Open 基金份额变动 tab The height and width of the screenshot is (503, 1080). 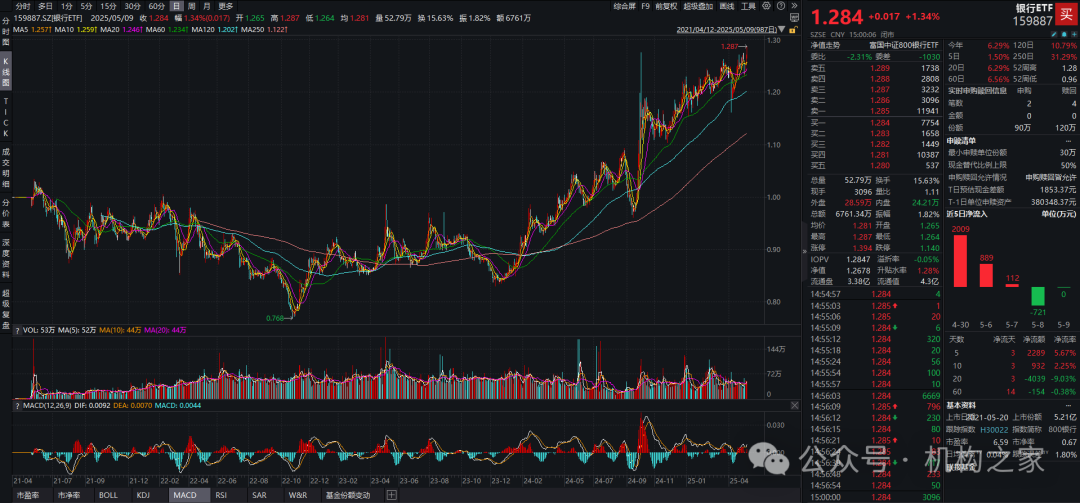pyautogui.click(x=348, y=495)
